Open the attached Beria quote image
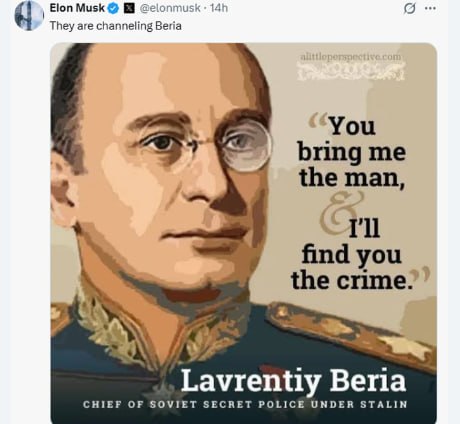Image resolution: width=460 pixels, height=424 pixels. [x=244, y=233]
